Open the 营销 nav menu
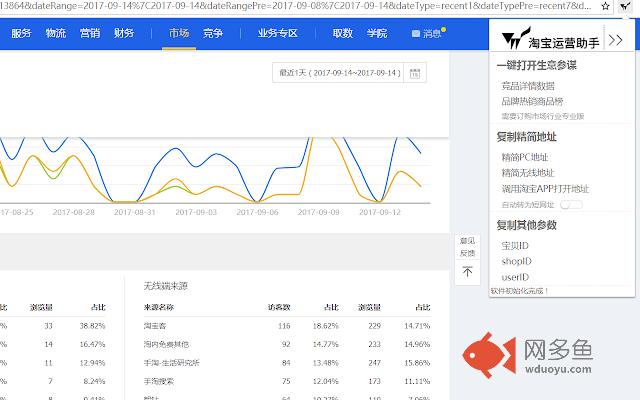The image size is (640, 400). [x=90, y=33]
